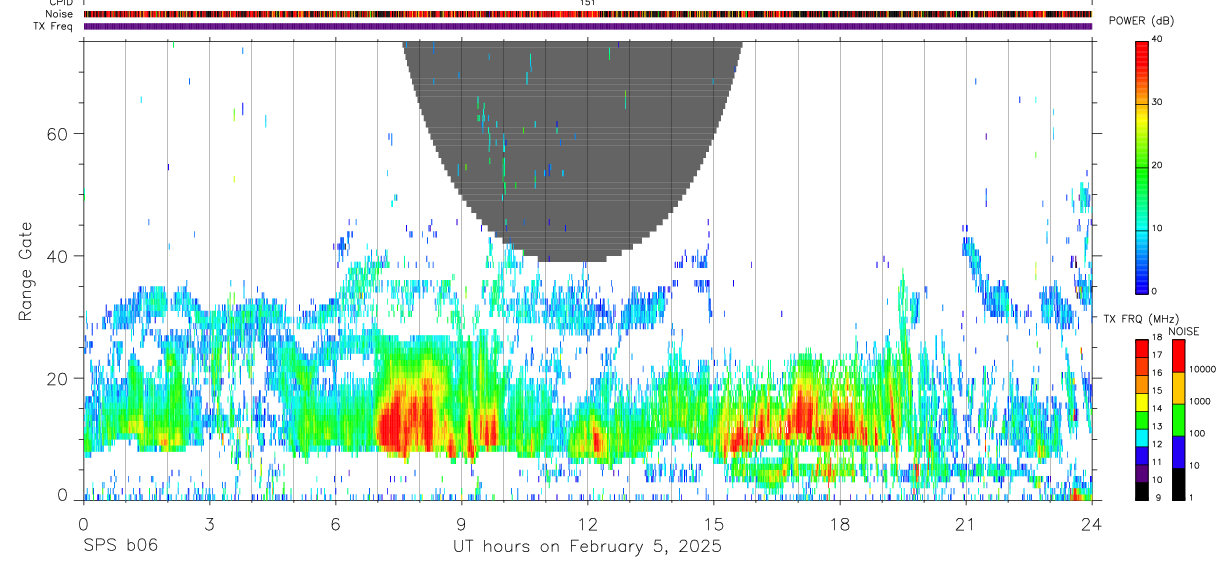Click the x-axis tick label '9'

pos(462,524)
